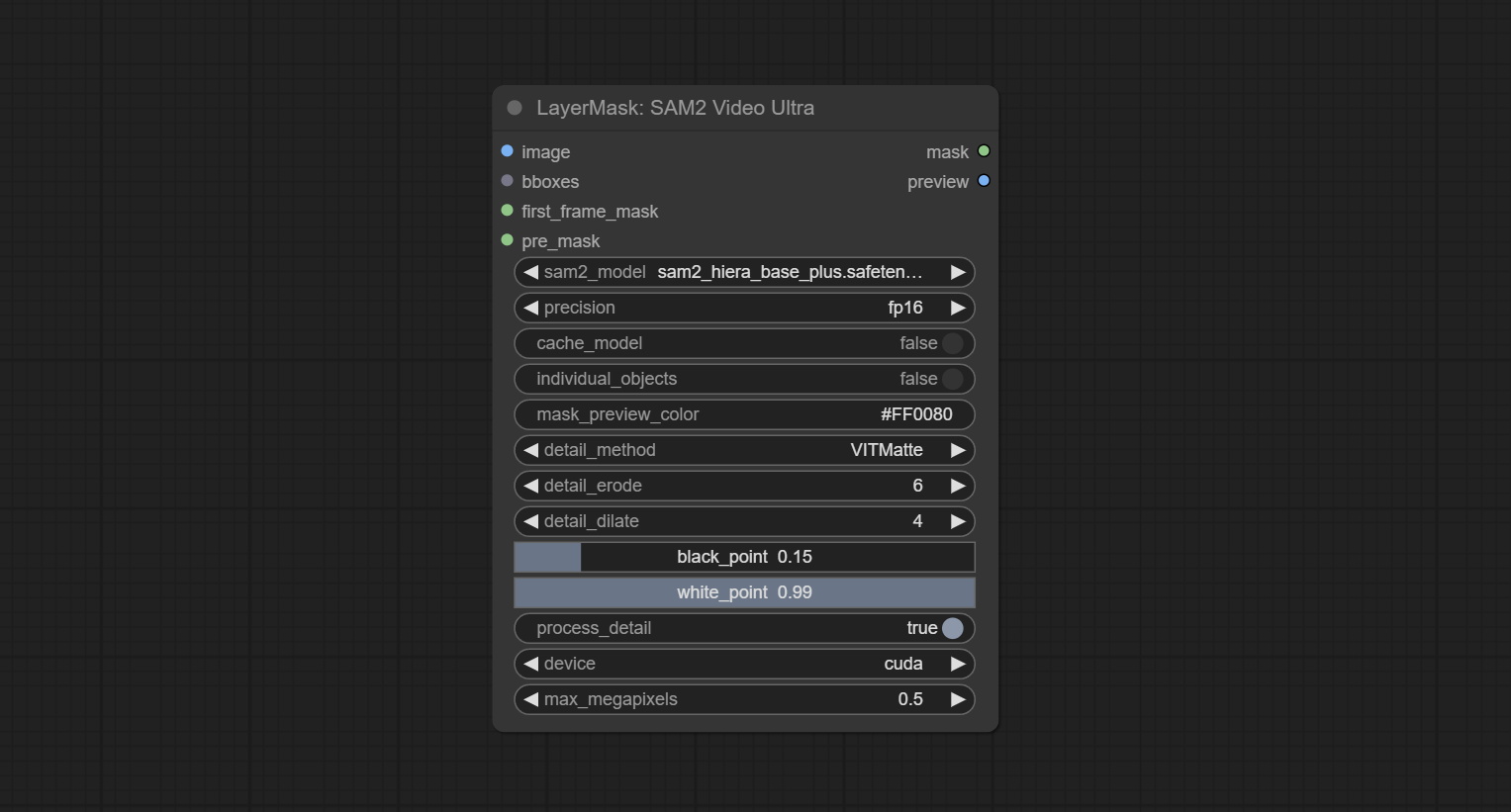1511x812 pixels.
Task: Collapse node using the title bar dot
Action: pos(515,108)
